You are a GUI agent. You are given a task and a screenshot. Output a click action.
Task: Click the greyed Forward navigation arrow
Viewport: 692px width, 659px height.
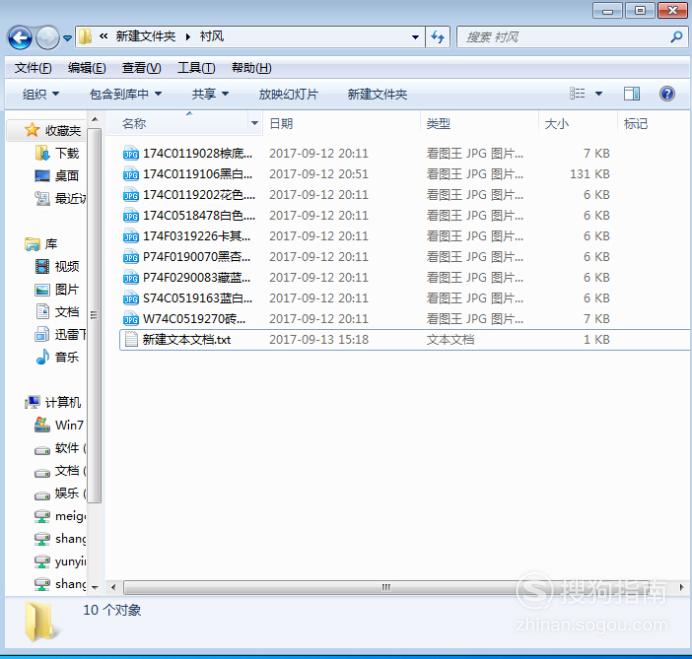(x=47, y=38)
